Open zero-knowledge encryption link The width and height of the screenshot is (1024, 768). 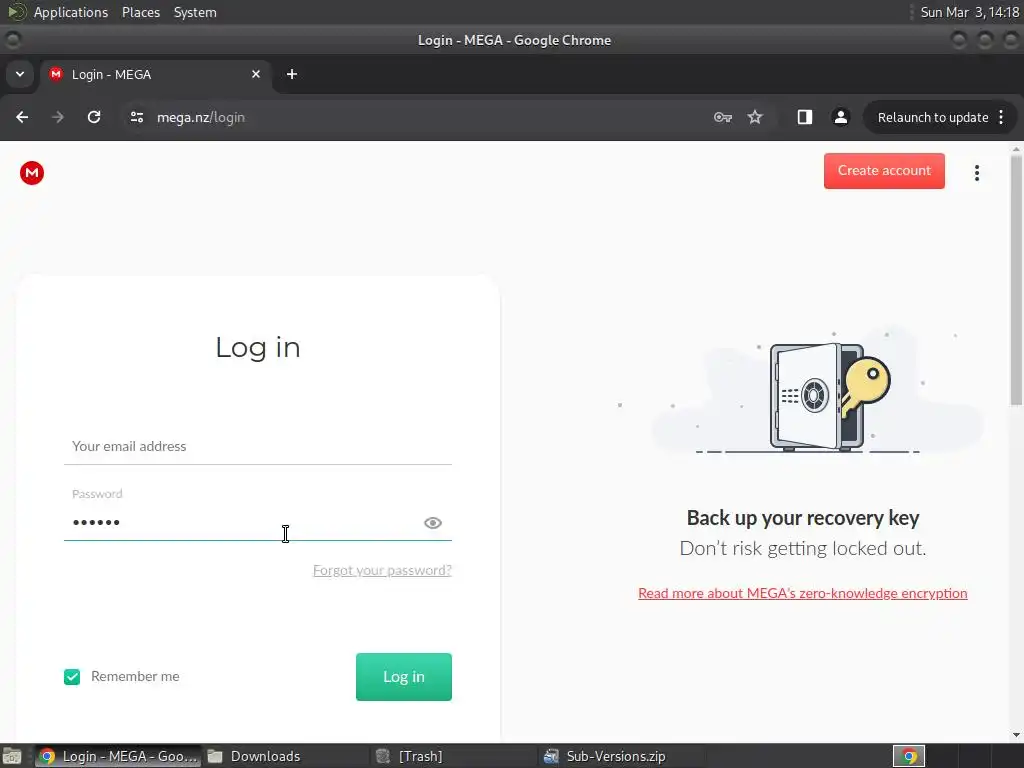pyautogui.click(x=803, y=593)
